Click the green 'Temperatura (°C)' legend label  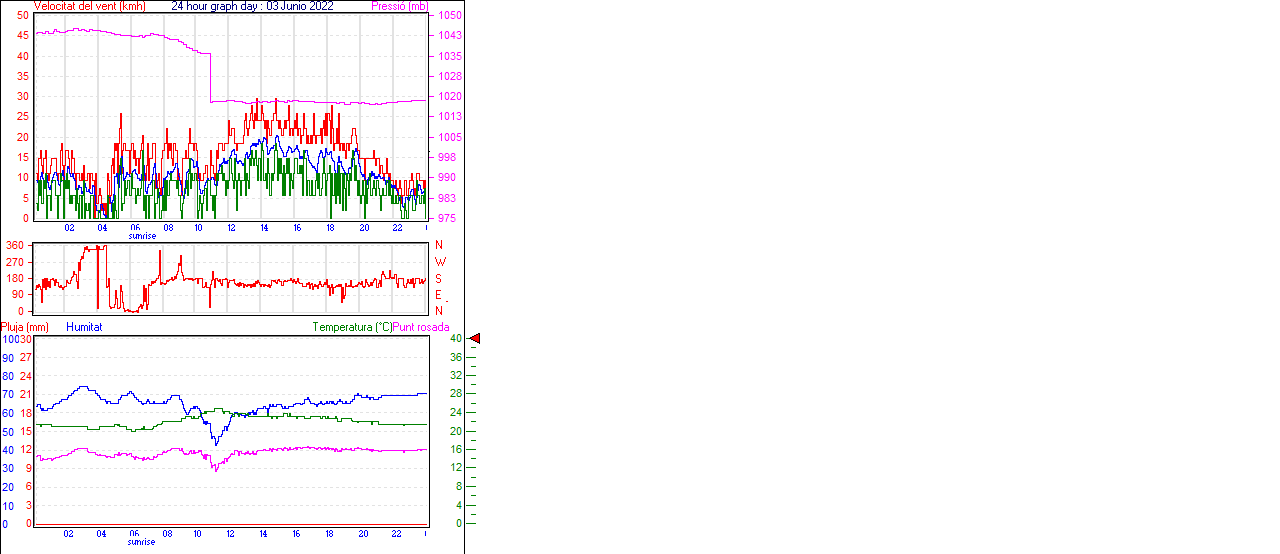click(x=352, y=327)
